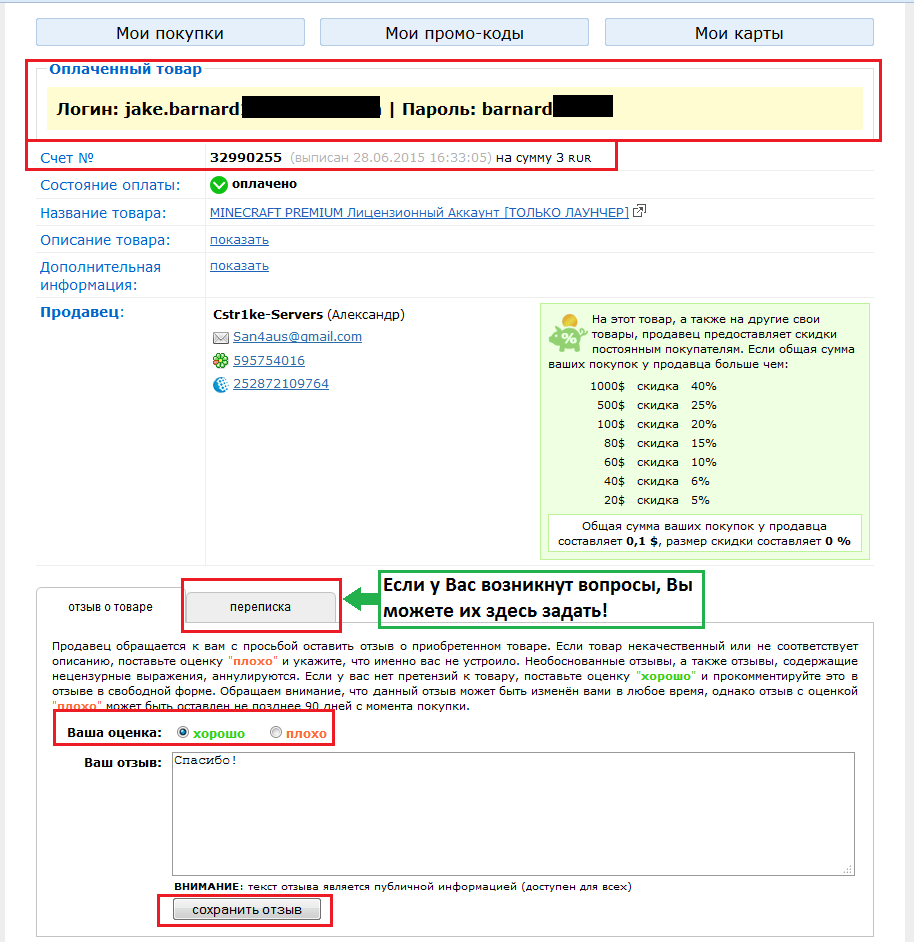The image size is (914, 942).
Task: Click inside the "Ваш отзыв" text area
Action: pyautogui.click(x=512, y=813)
